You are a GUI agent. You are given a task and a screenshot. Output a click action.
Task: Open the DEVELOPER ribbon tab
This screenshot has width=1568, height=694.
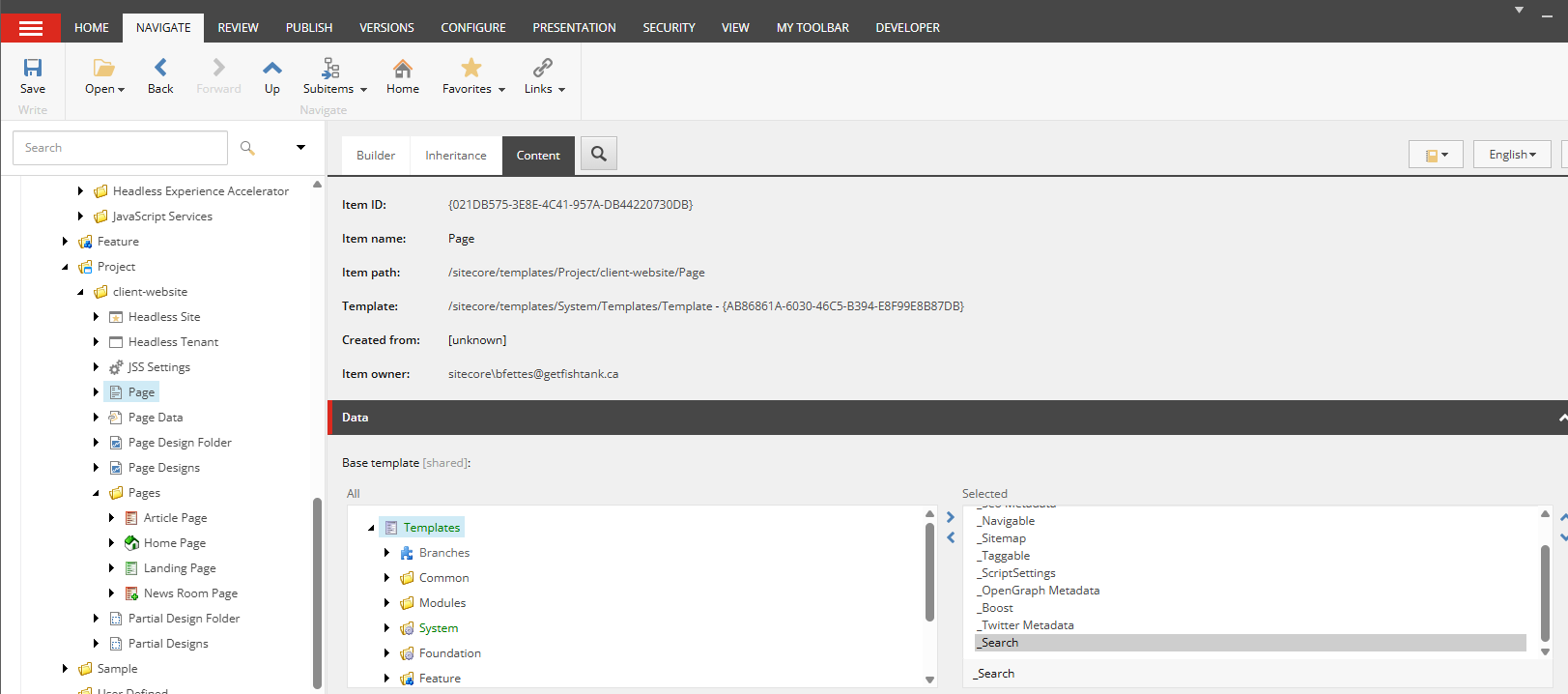pyautogui.click(x=907, y=28)
